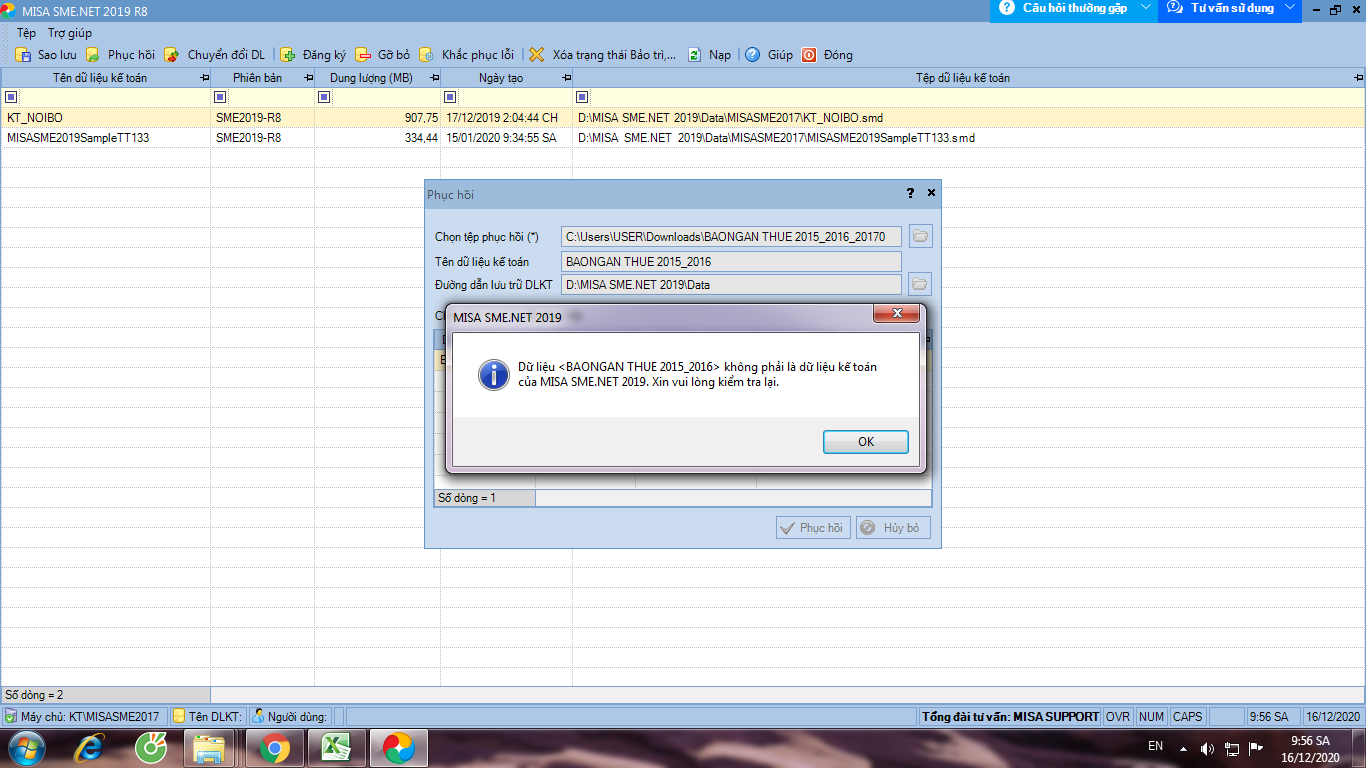Pin the Tên dữ liệu kế toán column

(x=205, y=78)
